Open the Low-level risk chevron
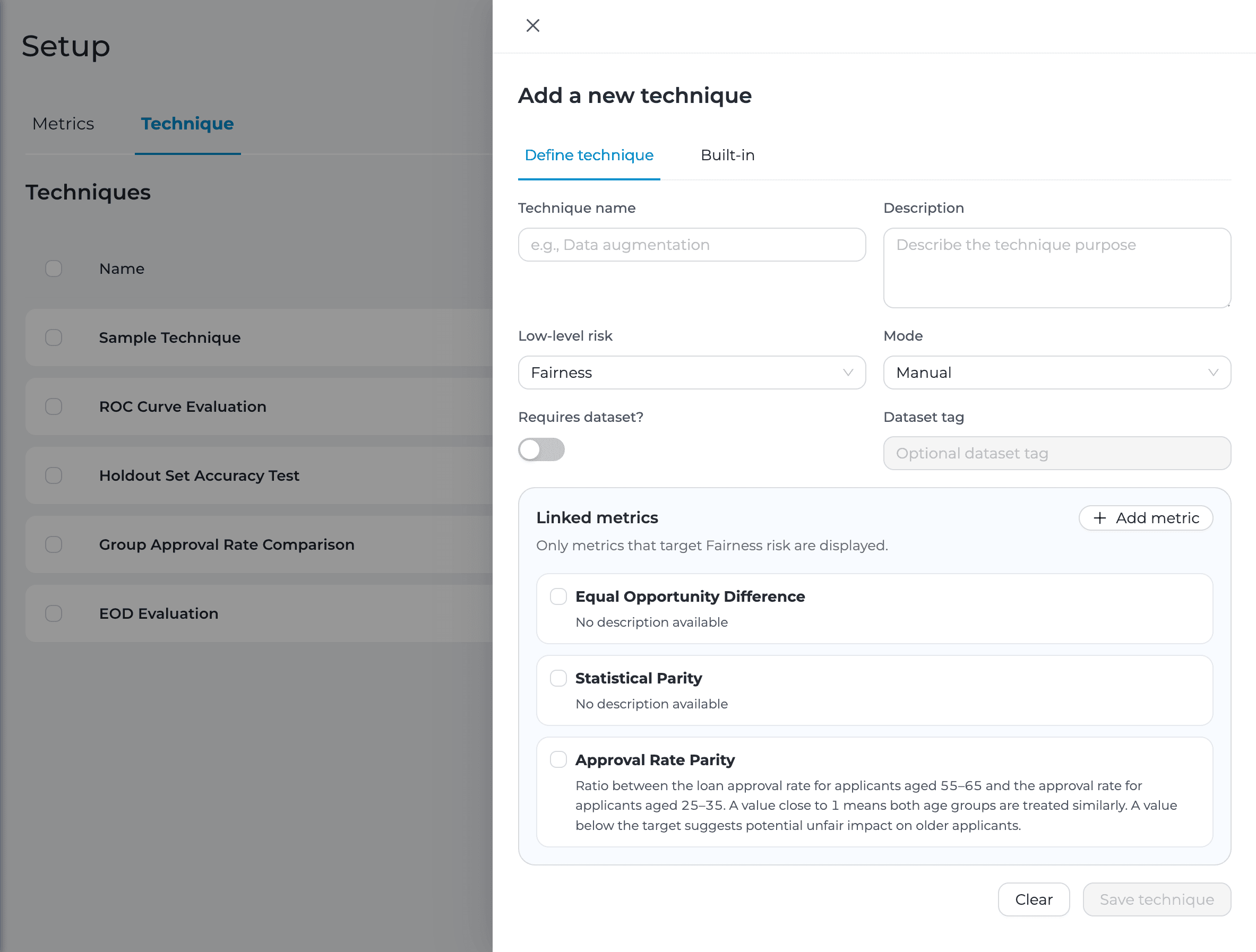This screenshot has height=952, width=1256. [848, 373]
